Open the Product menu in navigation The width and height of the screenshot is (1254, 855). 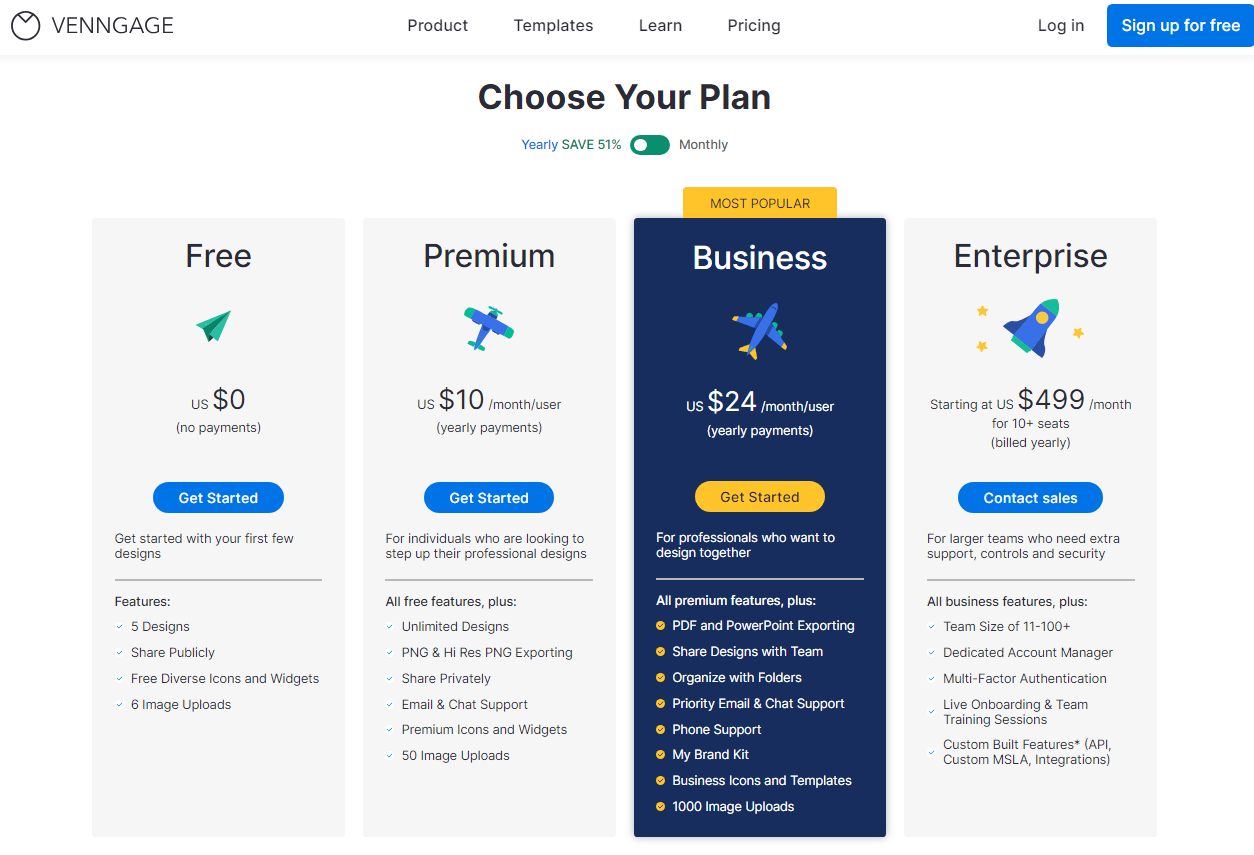438,26
